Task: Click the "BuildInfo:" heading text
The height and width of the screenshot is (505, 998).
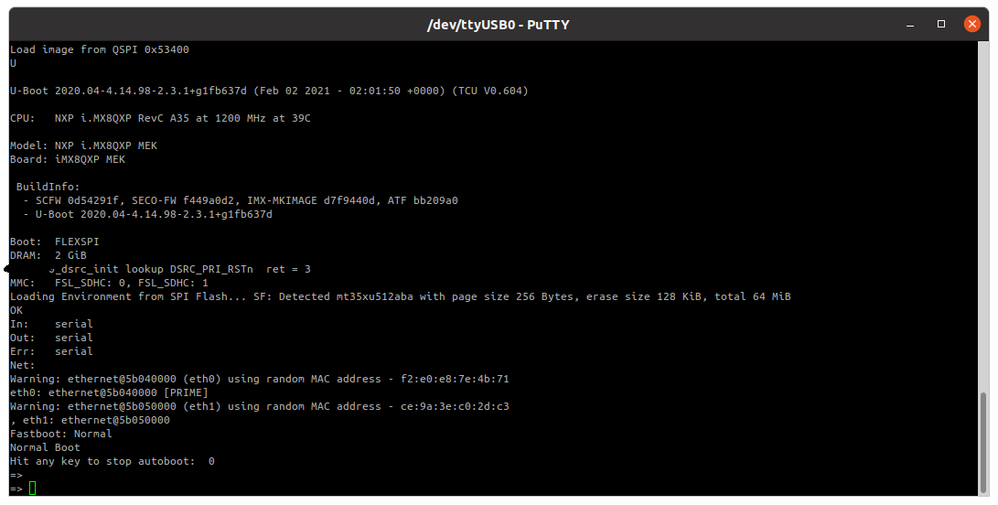Action: [48, 186]
